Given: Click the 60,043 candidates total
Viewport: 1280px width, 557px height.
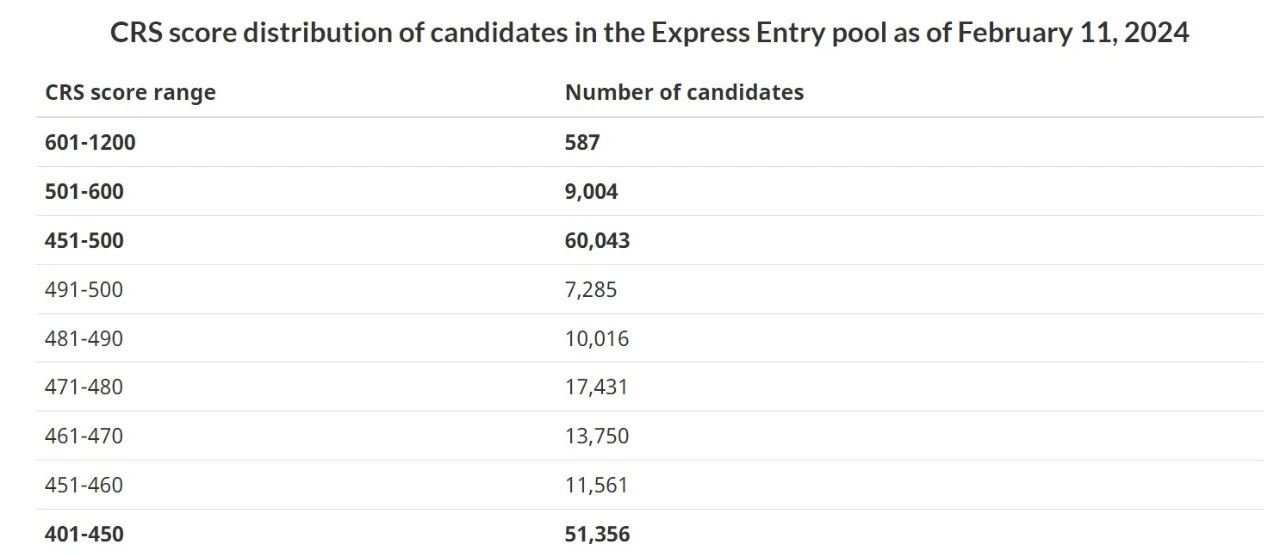Looking at the screenshot, I should (x=597, y=240).
